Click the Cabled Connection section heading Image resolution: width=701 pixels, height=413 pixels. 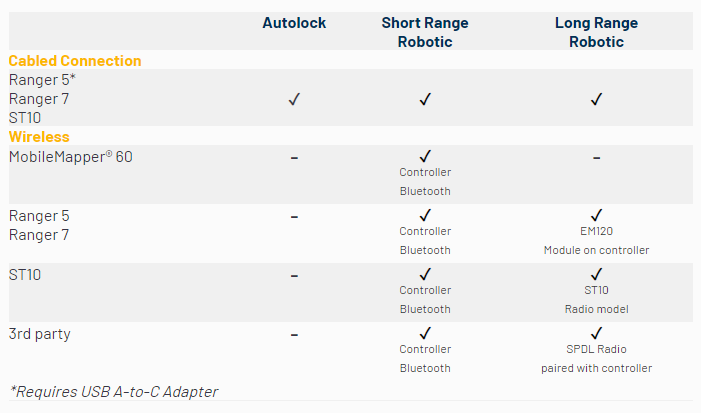pos(75,61)
